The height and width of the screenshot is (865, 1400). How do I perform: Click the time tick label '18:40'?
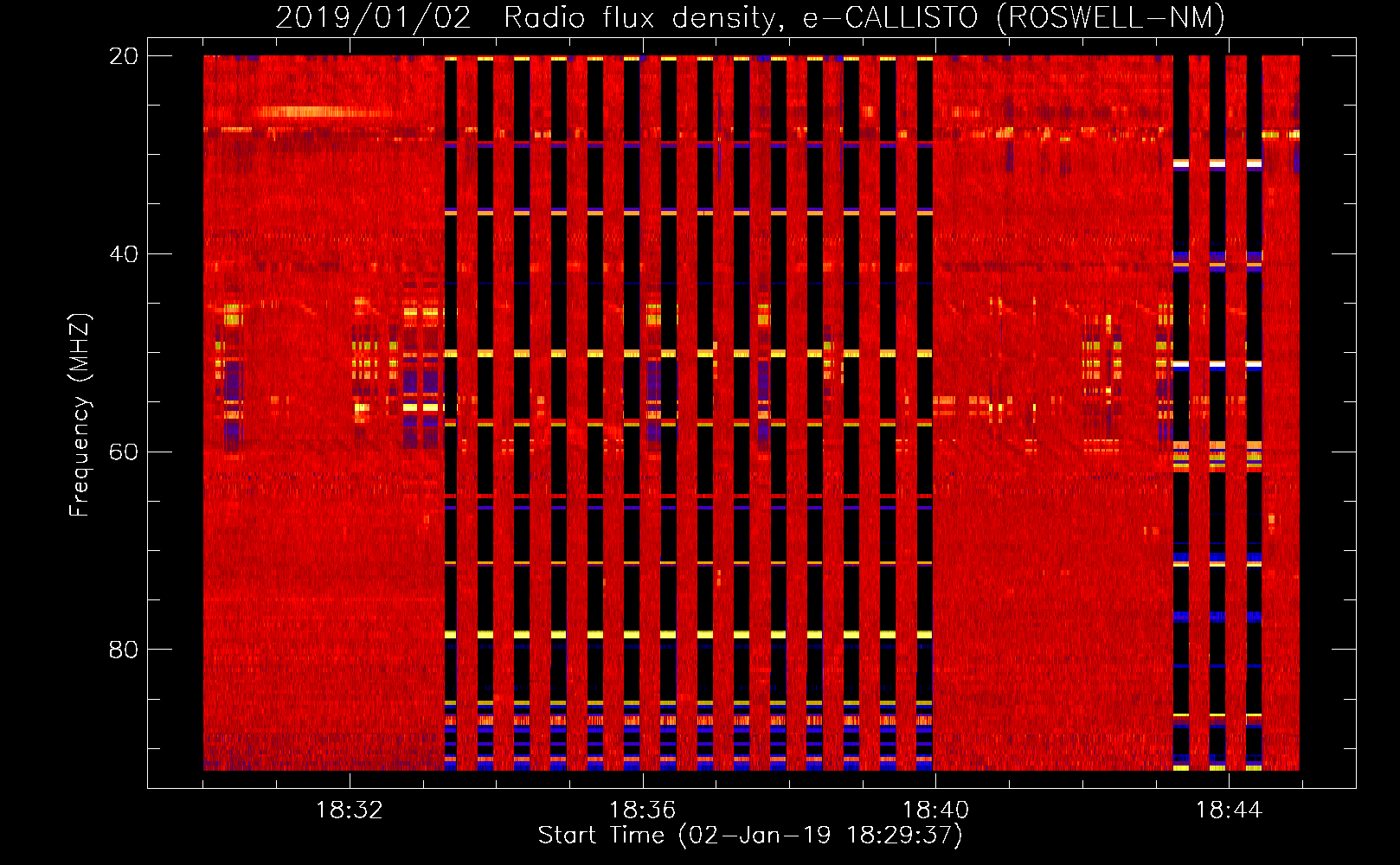click(x=935, y=811)
